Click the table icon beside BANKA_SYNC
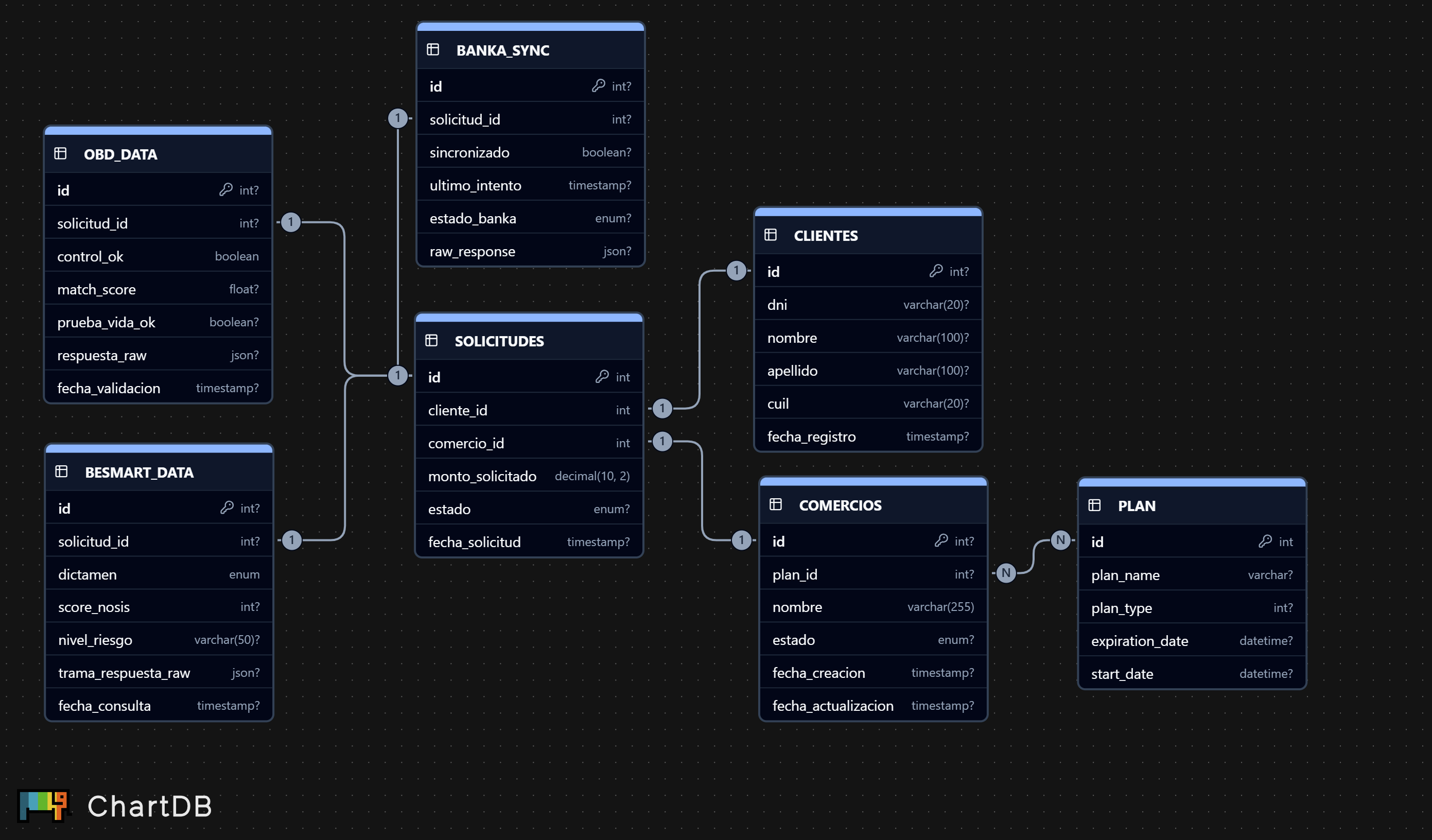This screenshot has height=840, width=1432. click(x=433, y=50)
